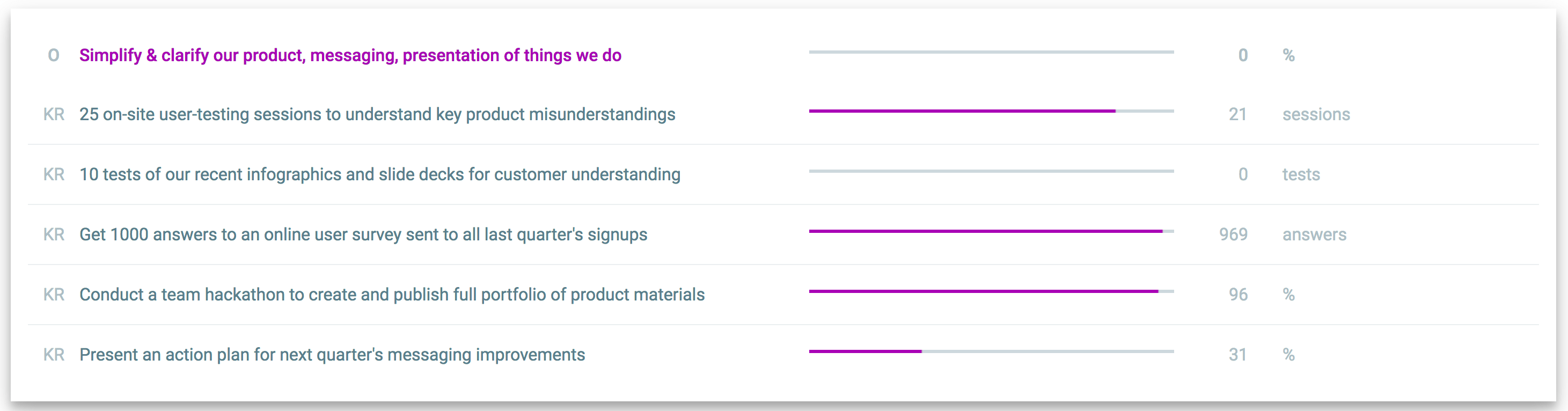
Task: Click the 'O' objective marker icon
Action: point(54,55)
